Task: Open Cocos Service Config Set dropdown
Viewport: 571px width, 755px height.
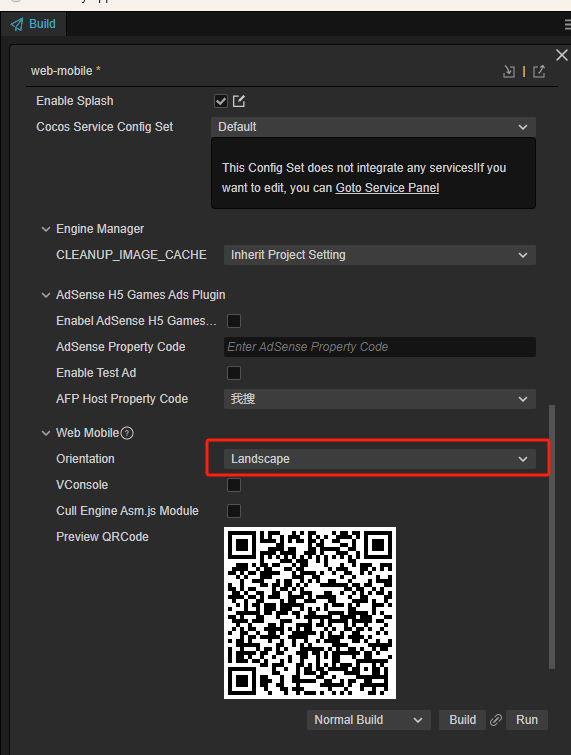Action: (x=373, y=127)
